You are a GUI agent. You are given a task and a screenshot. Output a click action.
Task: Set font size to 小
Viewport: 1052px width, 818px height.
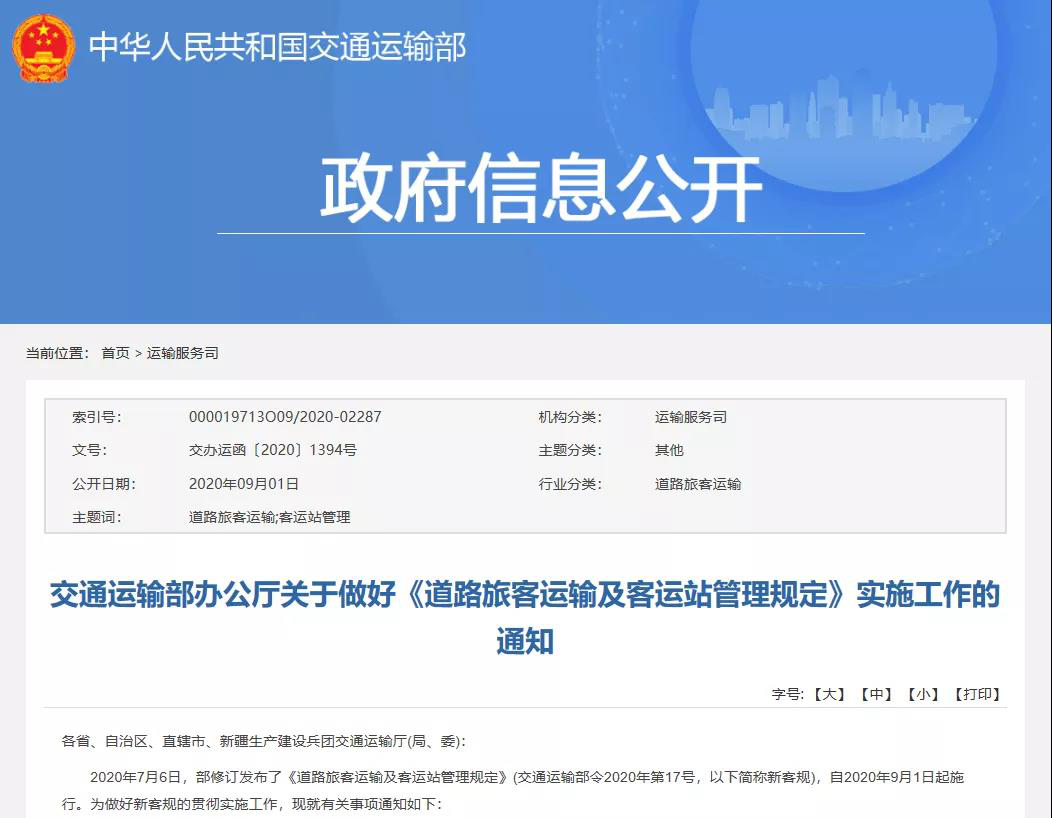click(x=923, y=694)
